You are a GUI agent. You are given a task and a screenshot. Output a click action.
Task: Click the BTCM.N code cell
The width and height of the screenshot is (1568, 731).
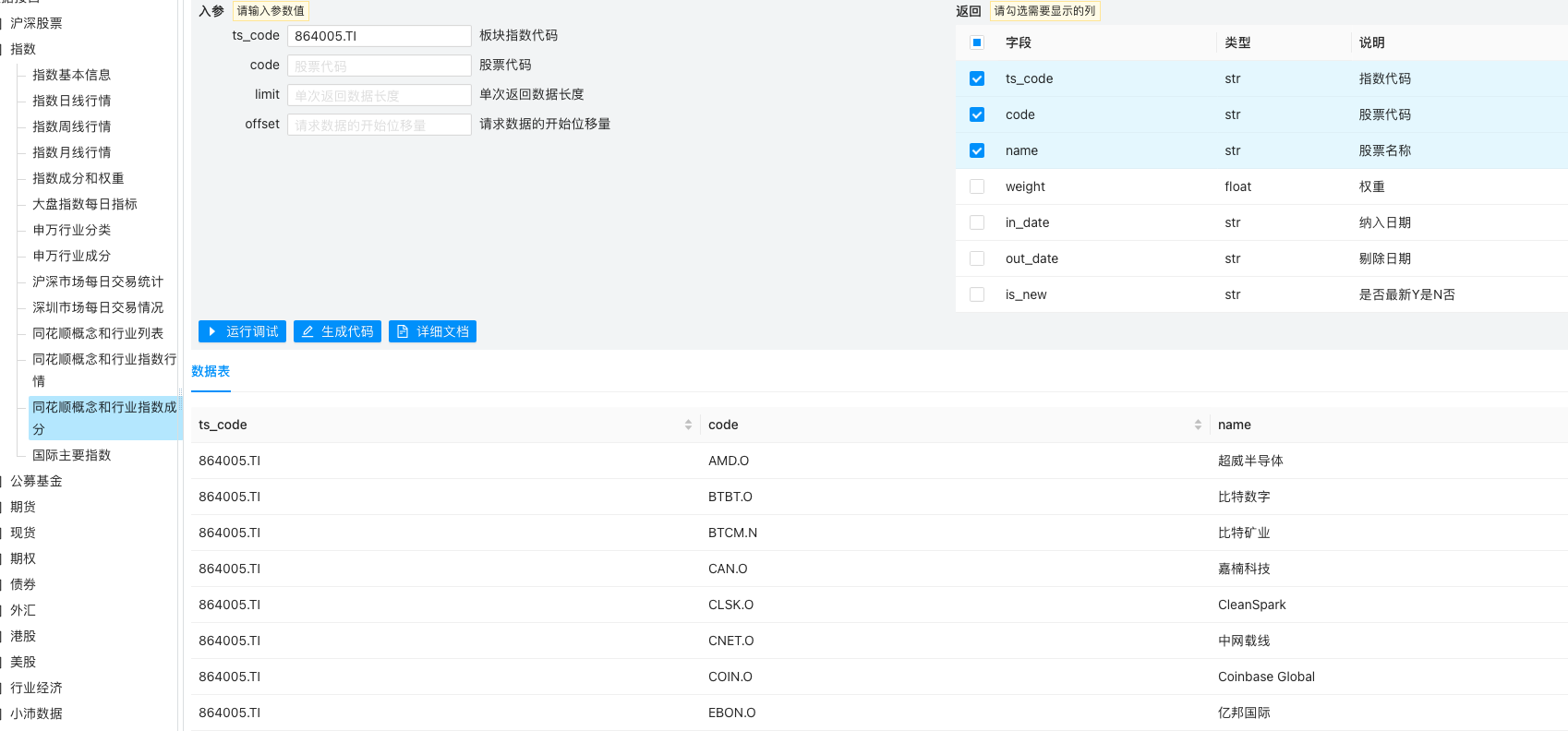[732, 533]
